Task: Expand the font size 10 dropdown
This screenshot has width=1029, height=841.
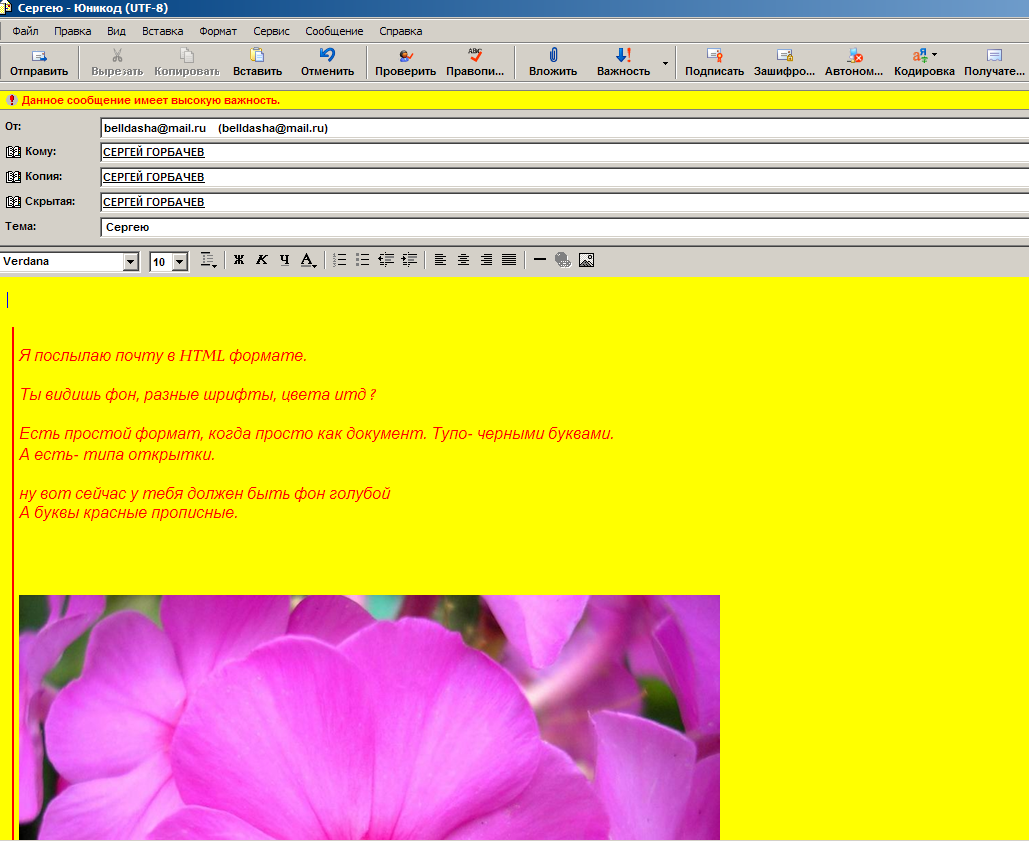Action: 180,262
